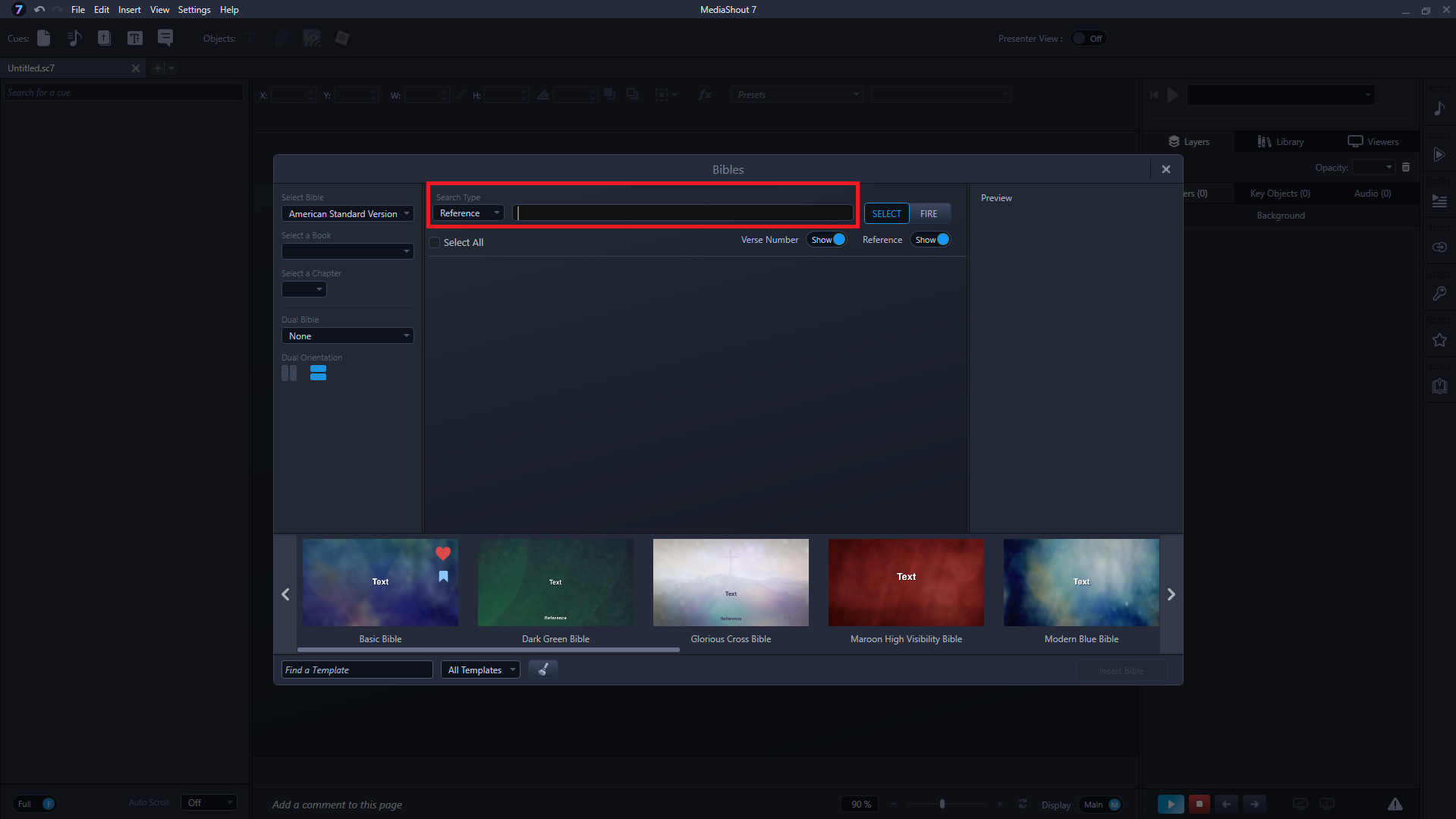1456x819 pixels.
Task: Click the SELECT mode button
Action: tap(886, 214)
